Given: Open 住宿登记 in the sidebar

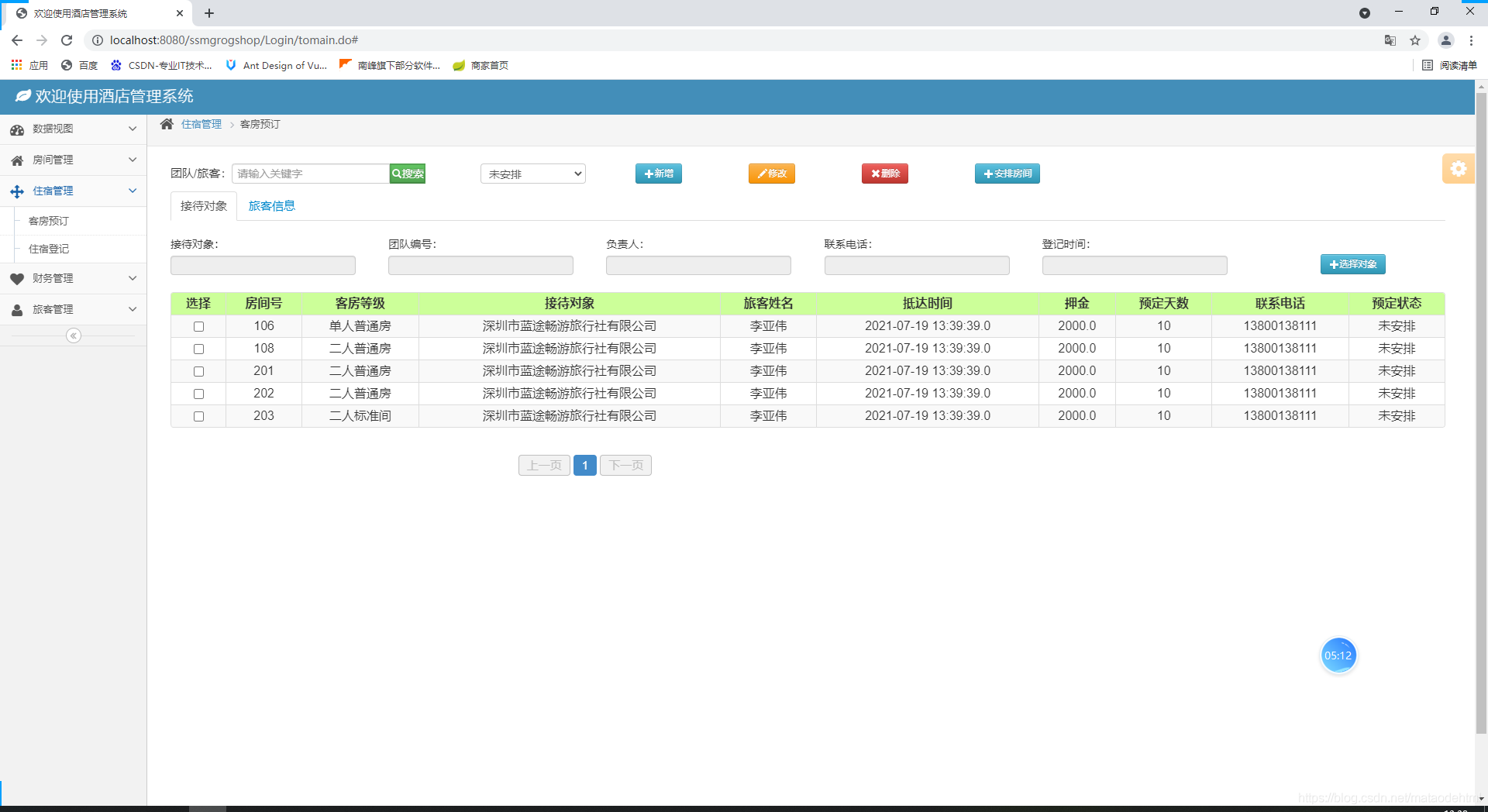Looking at the screenshot, I should click(49, 249).
